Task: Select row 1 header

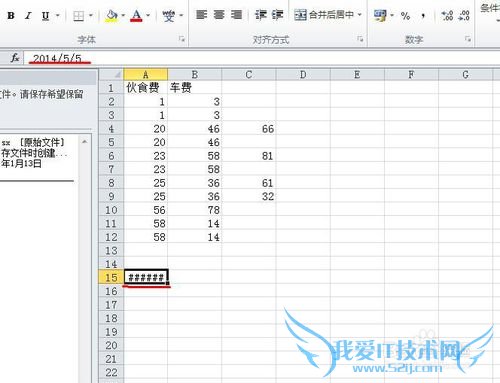Action: [x=111, y=88]
